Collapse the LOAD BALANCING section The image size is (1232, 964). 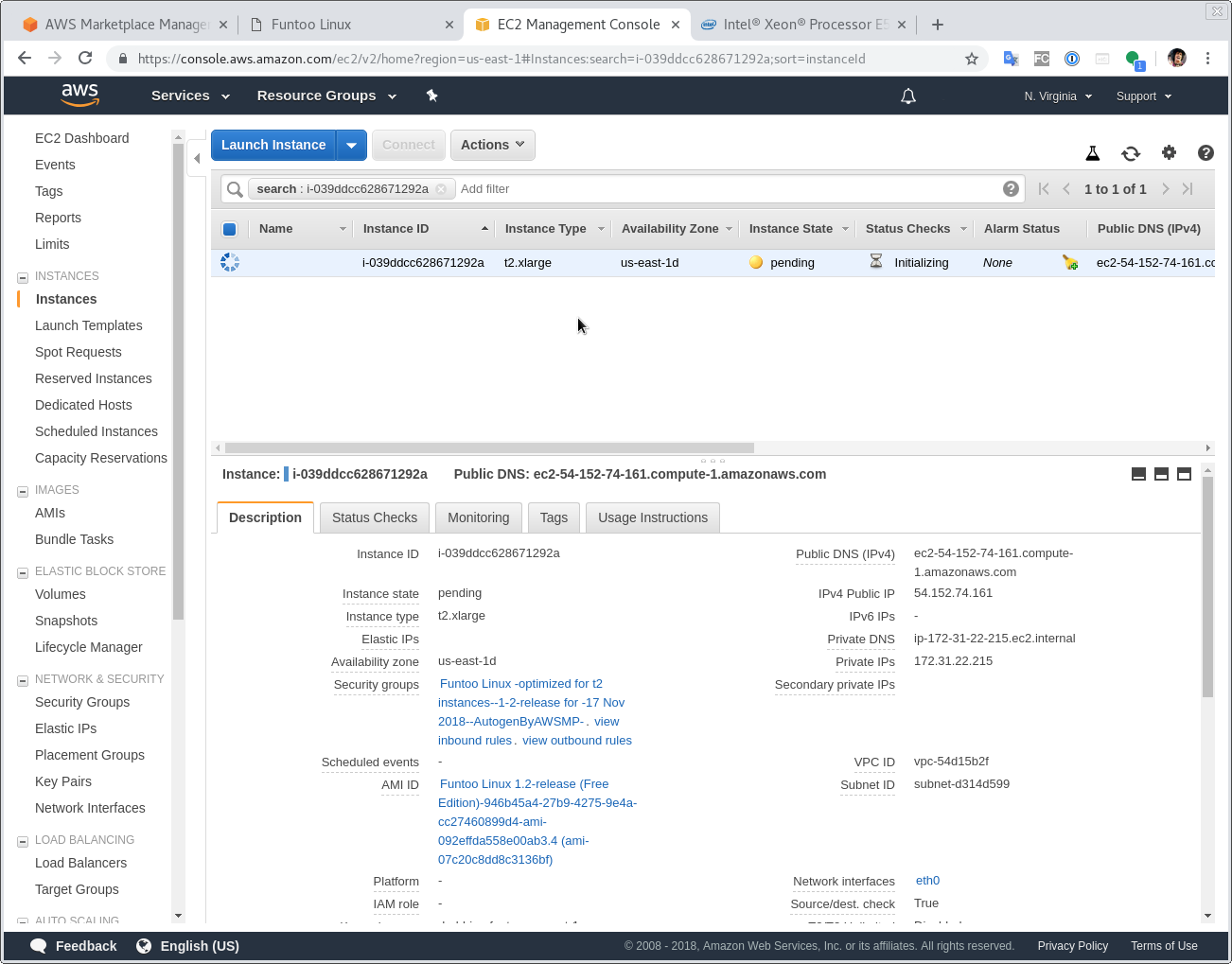(23, 841)
